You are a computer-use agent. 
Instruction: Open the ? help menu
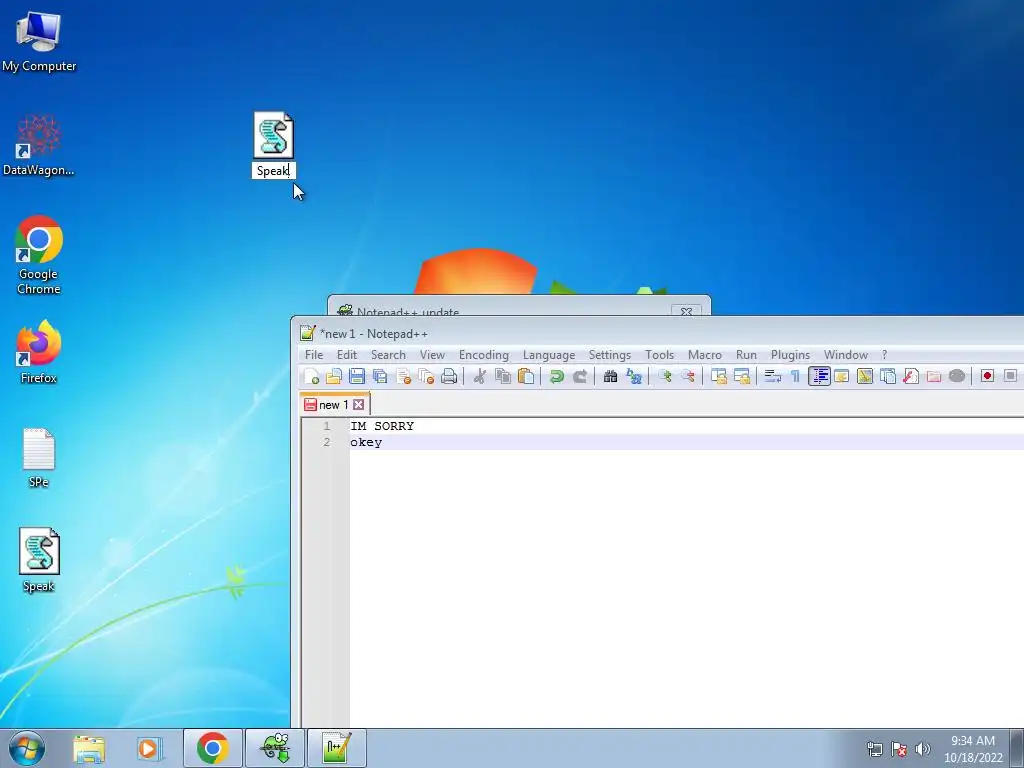click(884, 355)
